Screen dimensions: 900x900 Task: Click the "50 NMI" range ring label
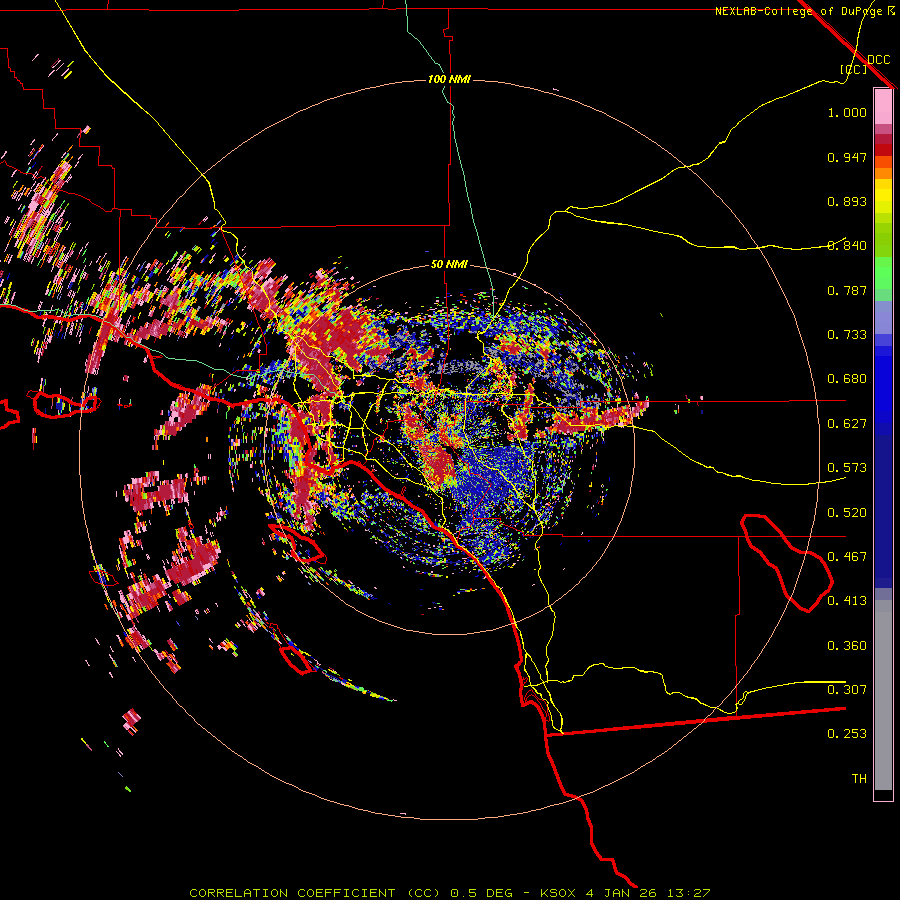tap(449, 264)
